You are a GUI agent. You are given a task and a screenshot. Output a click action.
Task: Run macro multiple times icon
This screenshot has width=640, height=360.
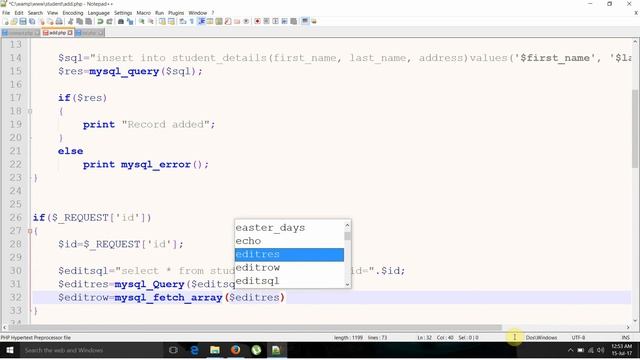click(284, 21)
